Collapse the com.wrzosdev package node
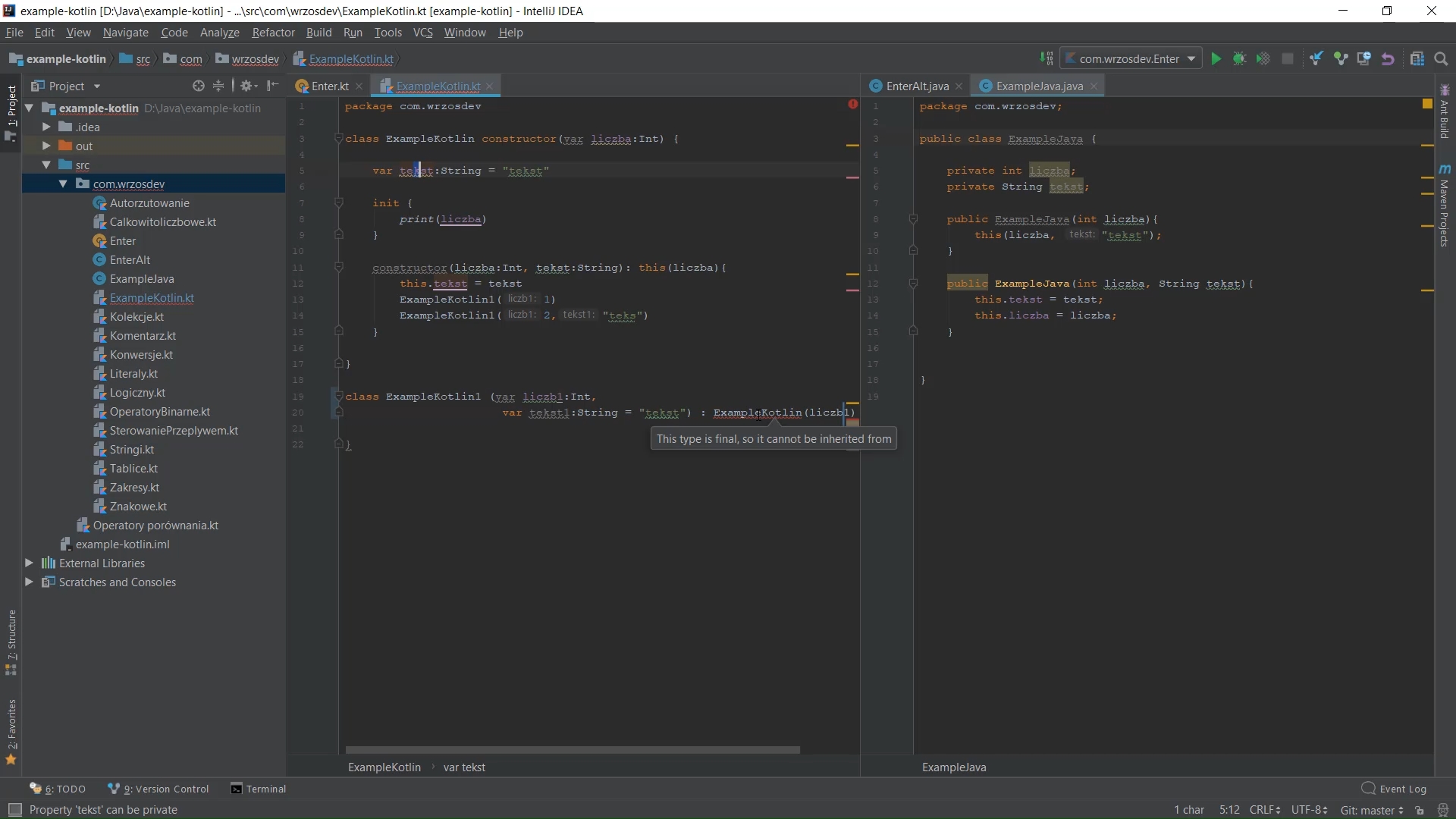 [63, 184]
